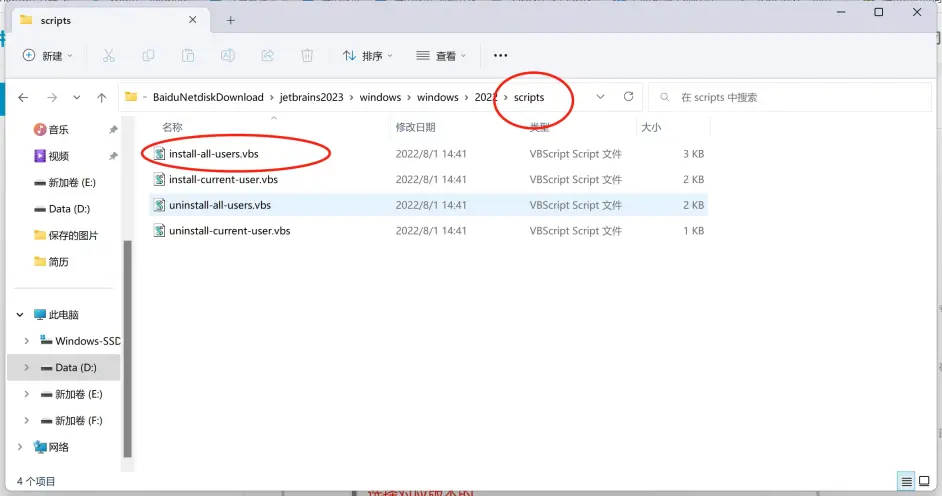Click scripts in breadcrumb path
The height and width of the screenshot is (496, 942).
point(529,97)
